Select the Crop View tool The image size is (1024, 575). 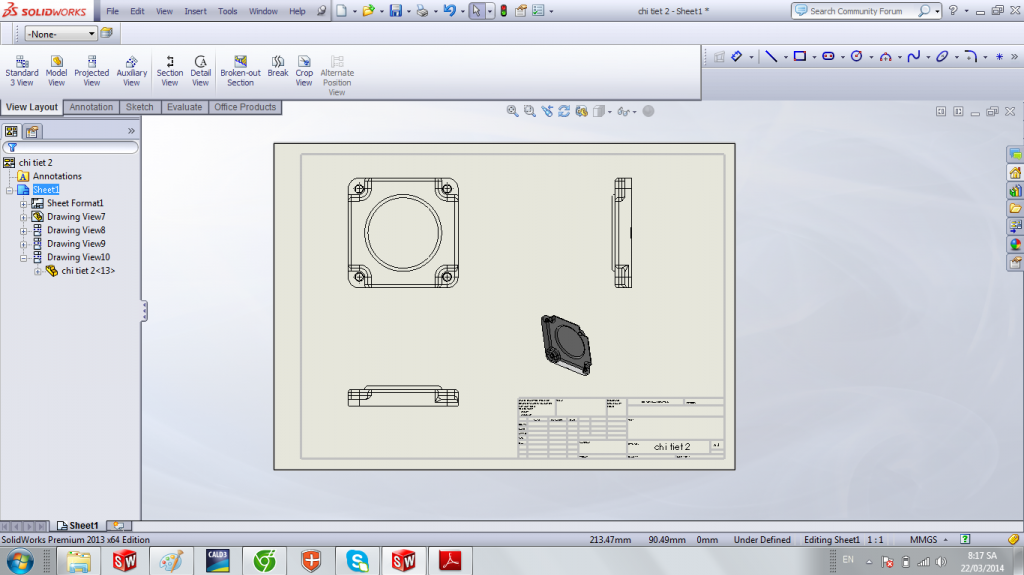point(304,71)
